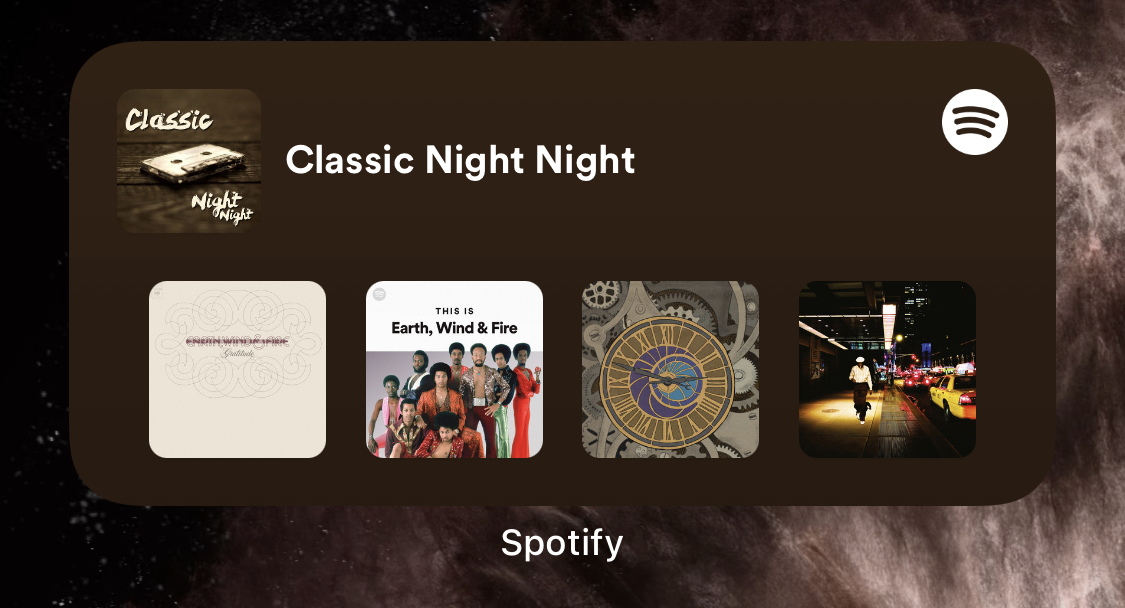Click small Spotify logo on This Is cover

(x=380, y=294)
